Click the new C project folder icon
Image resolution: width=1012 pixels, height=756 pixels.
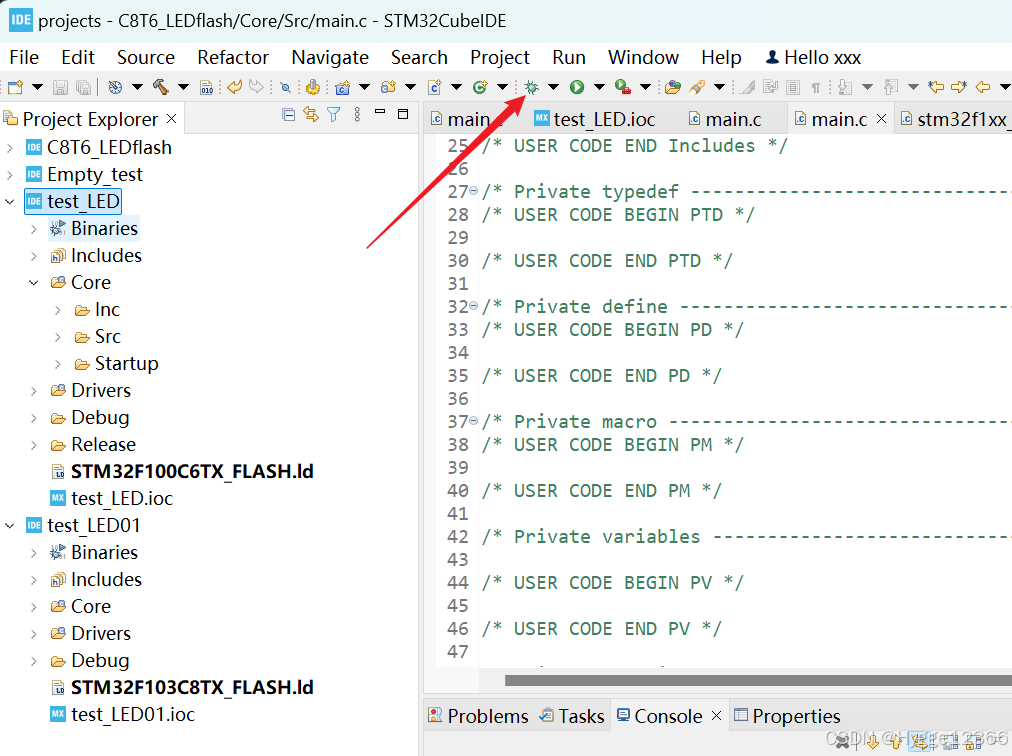(342, 87)
